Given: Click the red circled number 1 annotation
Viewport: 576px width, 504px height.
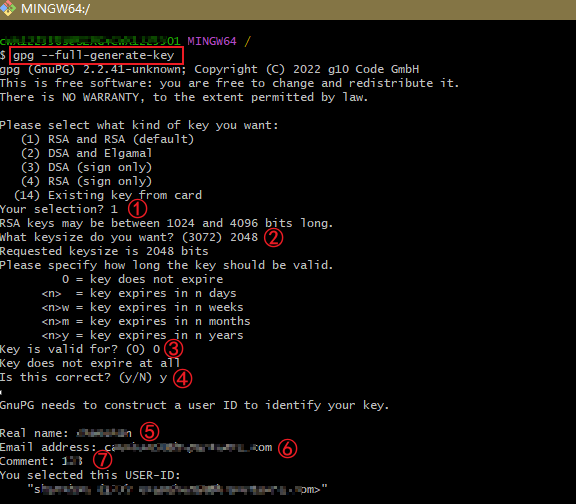Looking at the screenshot, I should point(137,209).
